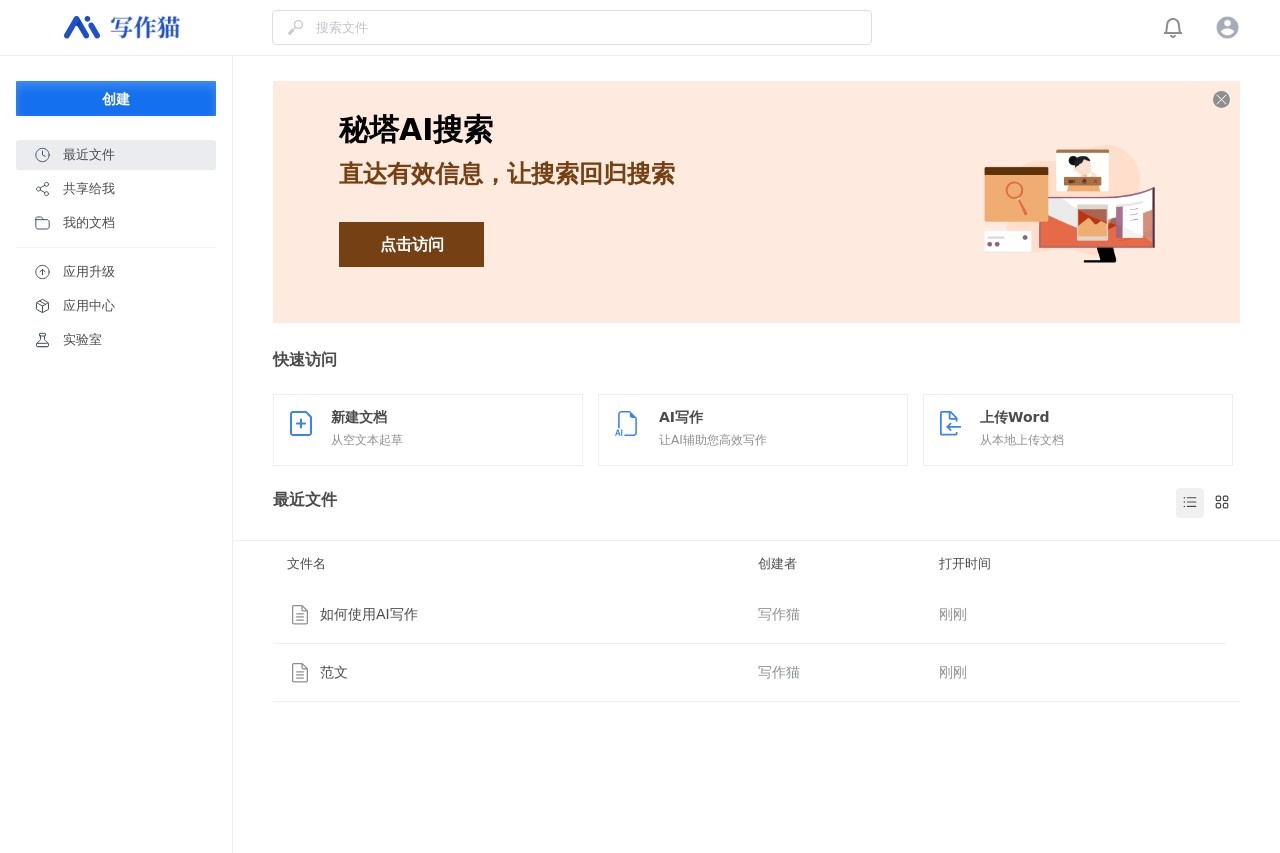Switch to list view layout
Viewport: 1280px width, 853px height.
[1189, 502]
